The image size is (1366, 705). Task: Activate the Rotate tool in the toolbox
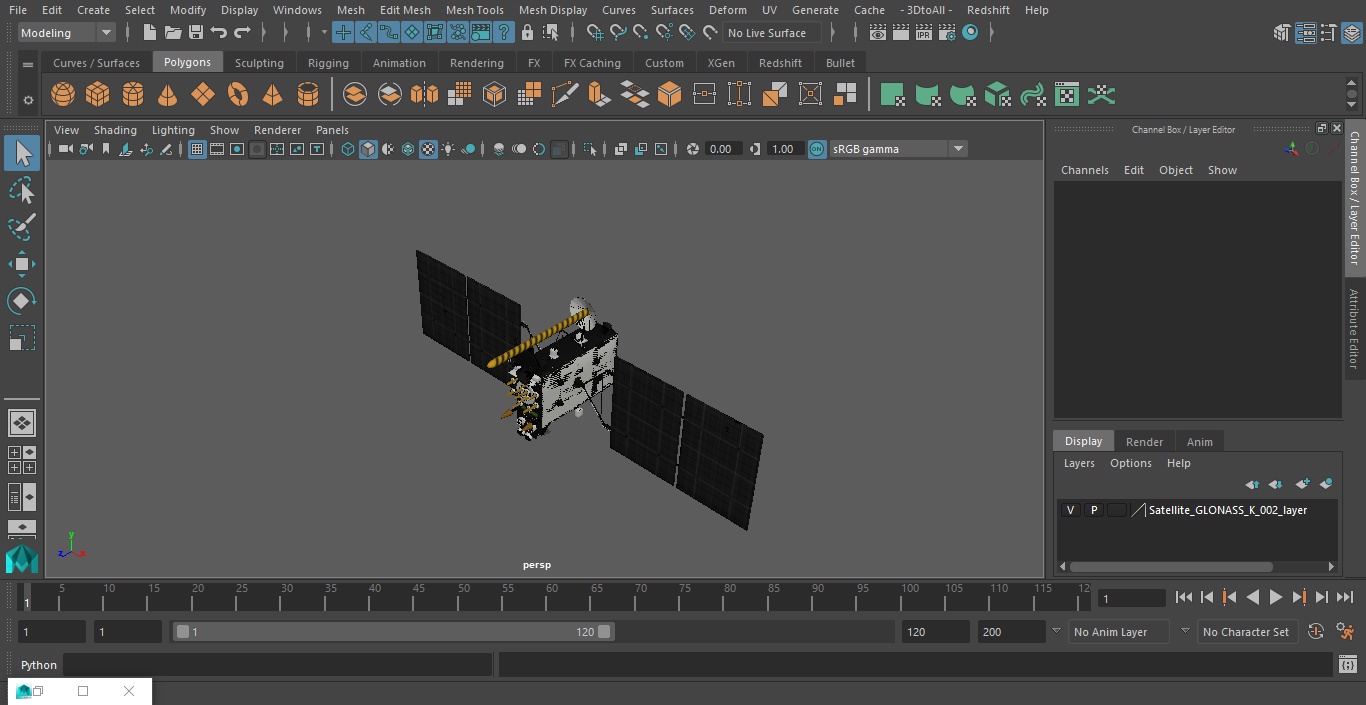[22, 301]
